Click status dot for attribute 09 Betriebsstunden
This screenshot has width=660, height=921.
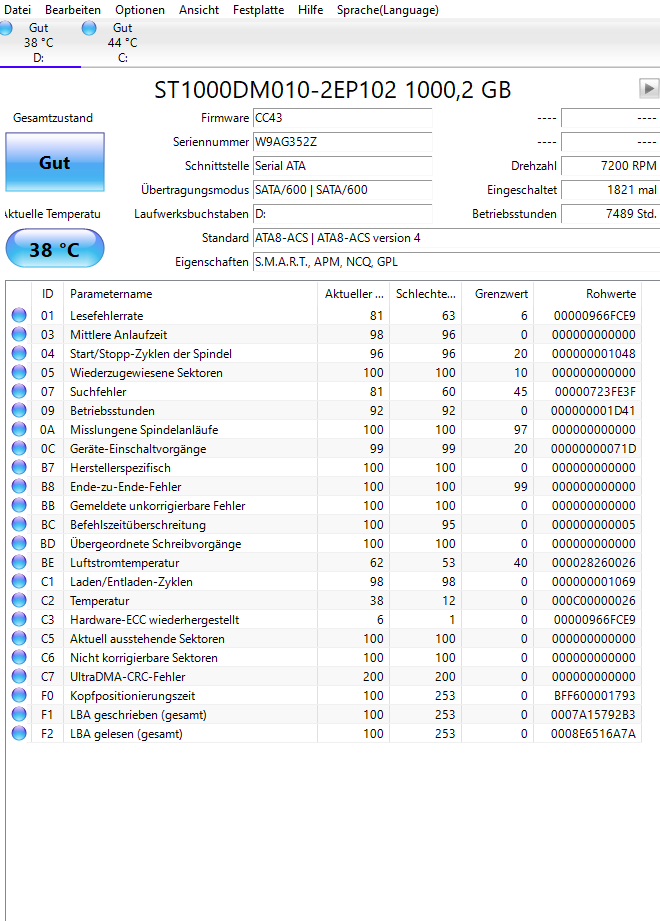tap(19, 411)
